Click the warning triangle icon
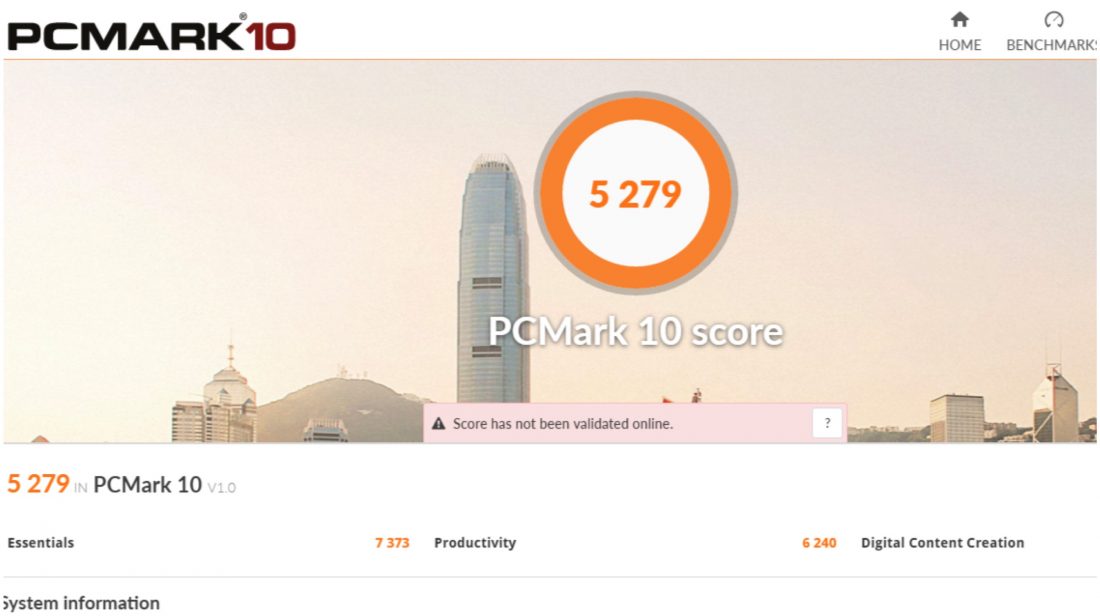 pyautogui.click(x=438, y=423)
